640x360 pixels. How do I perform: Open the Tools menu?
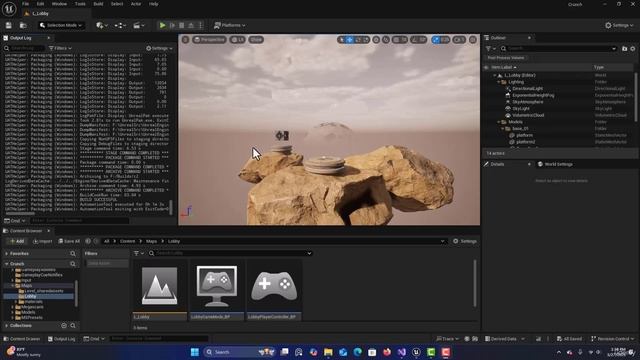(80, 4)
